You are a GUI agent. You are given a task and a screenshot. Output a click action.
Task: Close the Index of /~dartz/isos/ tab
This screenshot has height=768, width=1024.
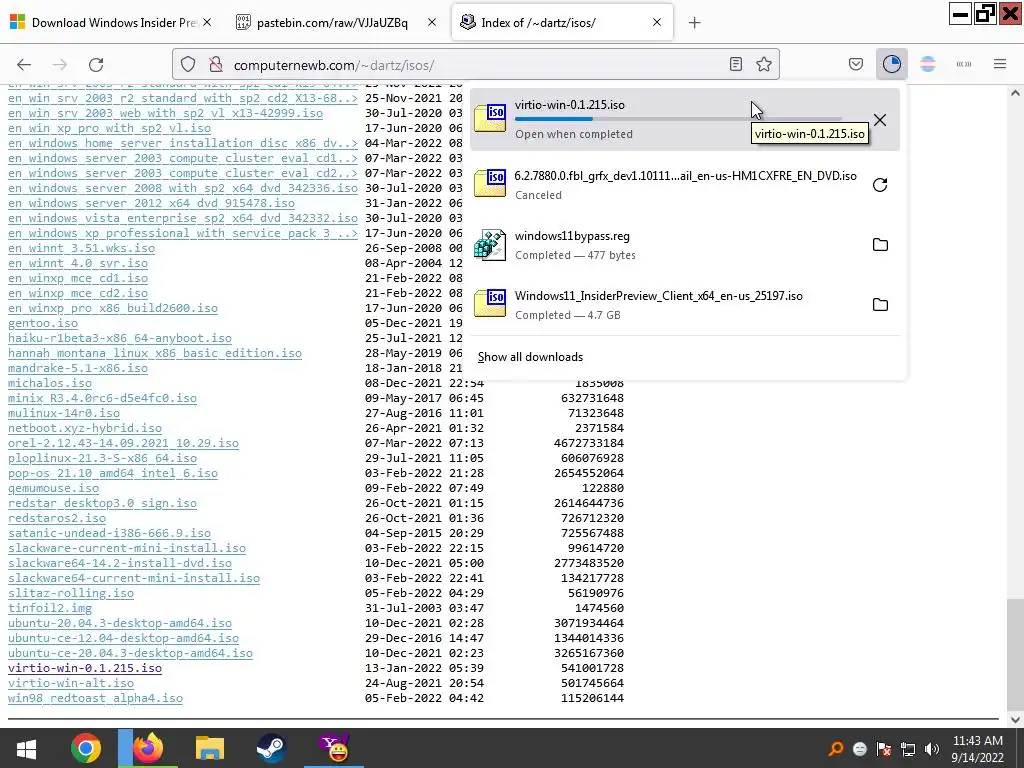(657, 22)
